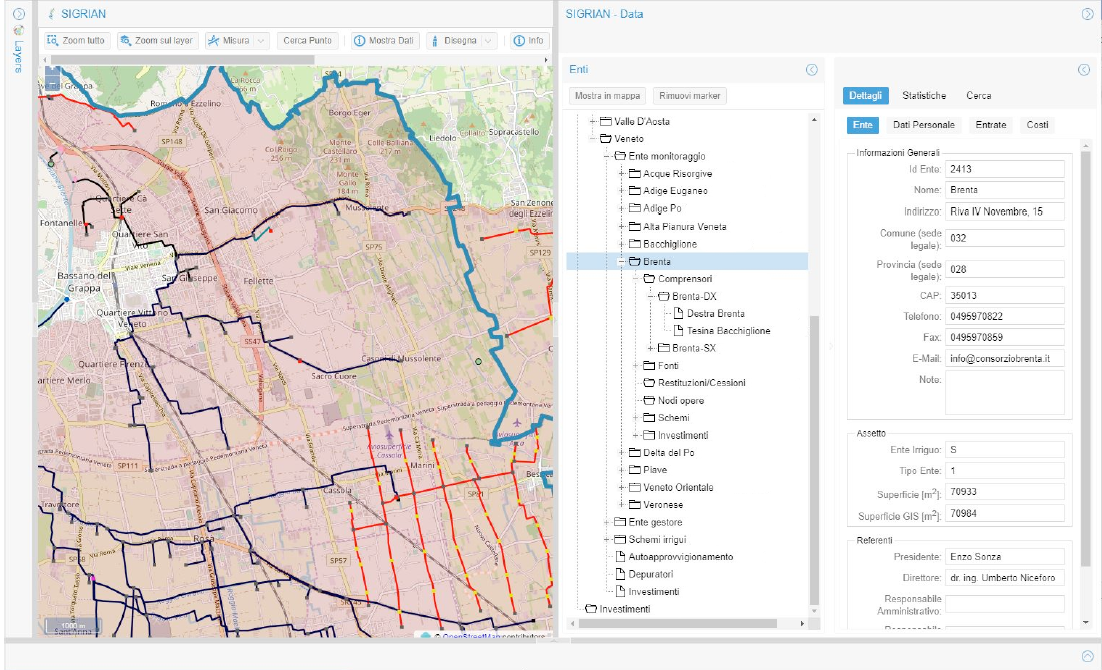This screenshot has width=1102, height=670.
Task: Click the Nome input field
Action: pyautogui.click(x=1004, y=190)
